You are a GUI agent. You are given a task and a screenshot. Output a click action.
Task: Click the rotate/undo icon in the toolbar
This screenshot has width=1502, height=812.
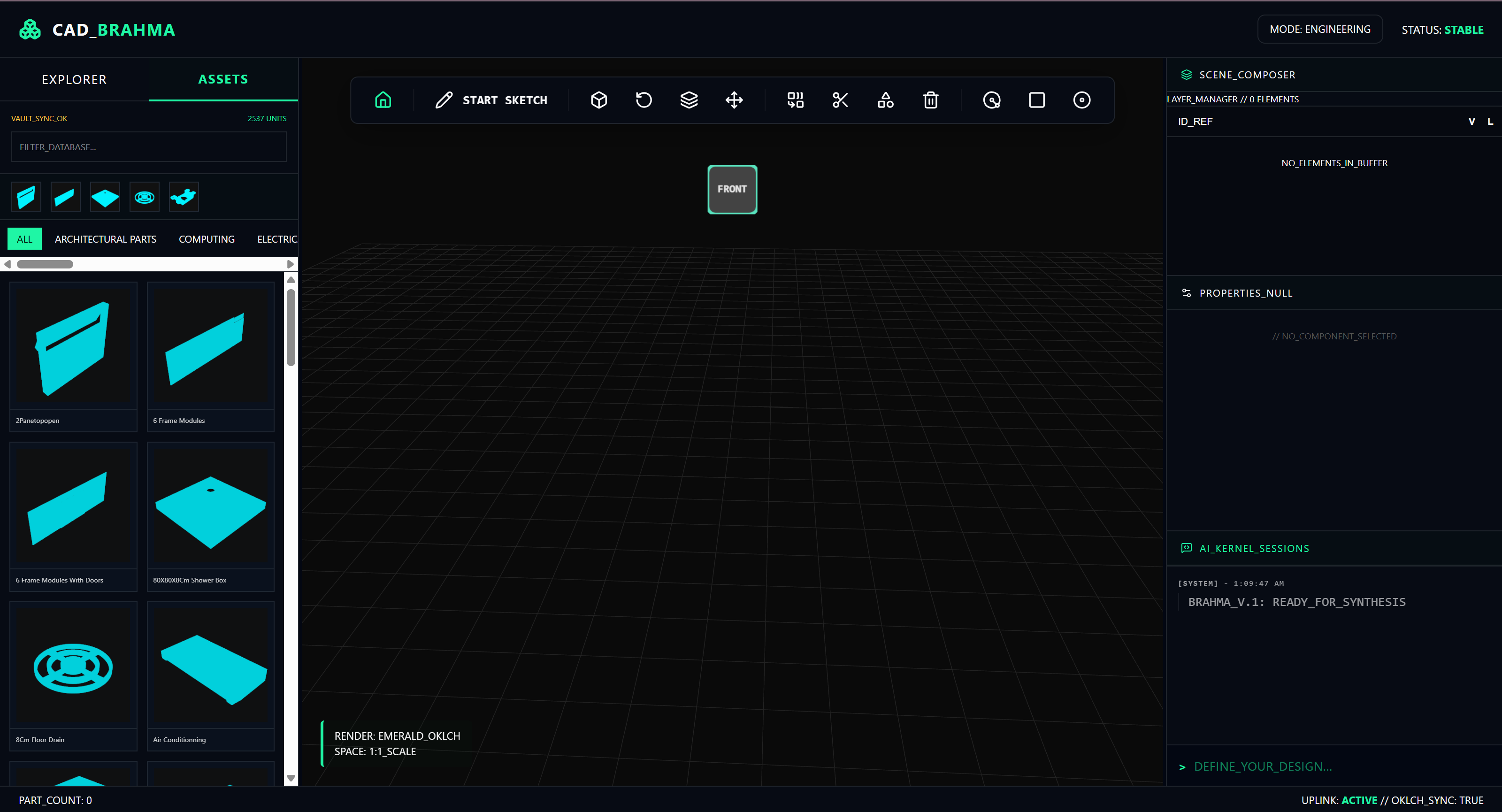[644, 100]
